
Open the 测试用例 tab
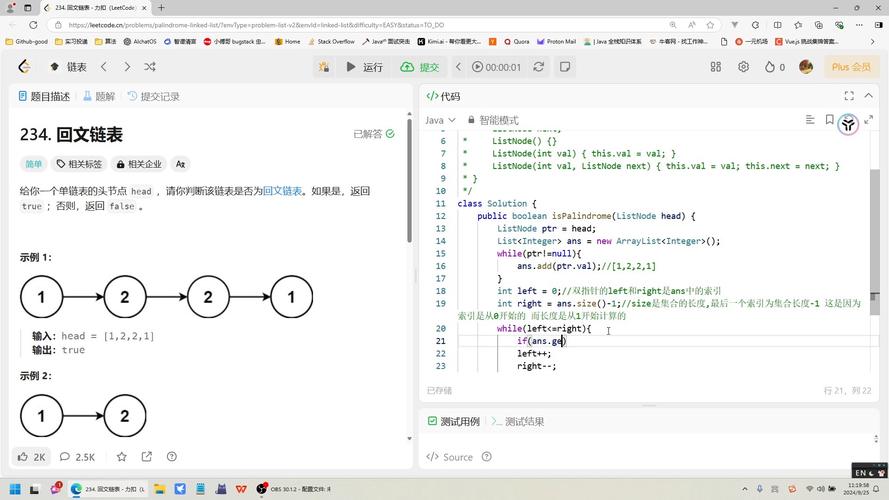click(x=454, y=422)
